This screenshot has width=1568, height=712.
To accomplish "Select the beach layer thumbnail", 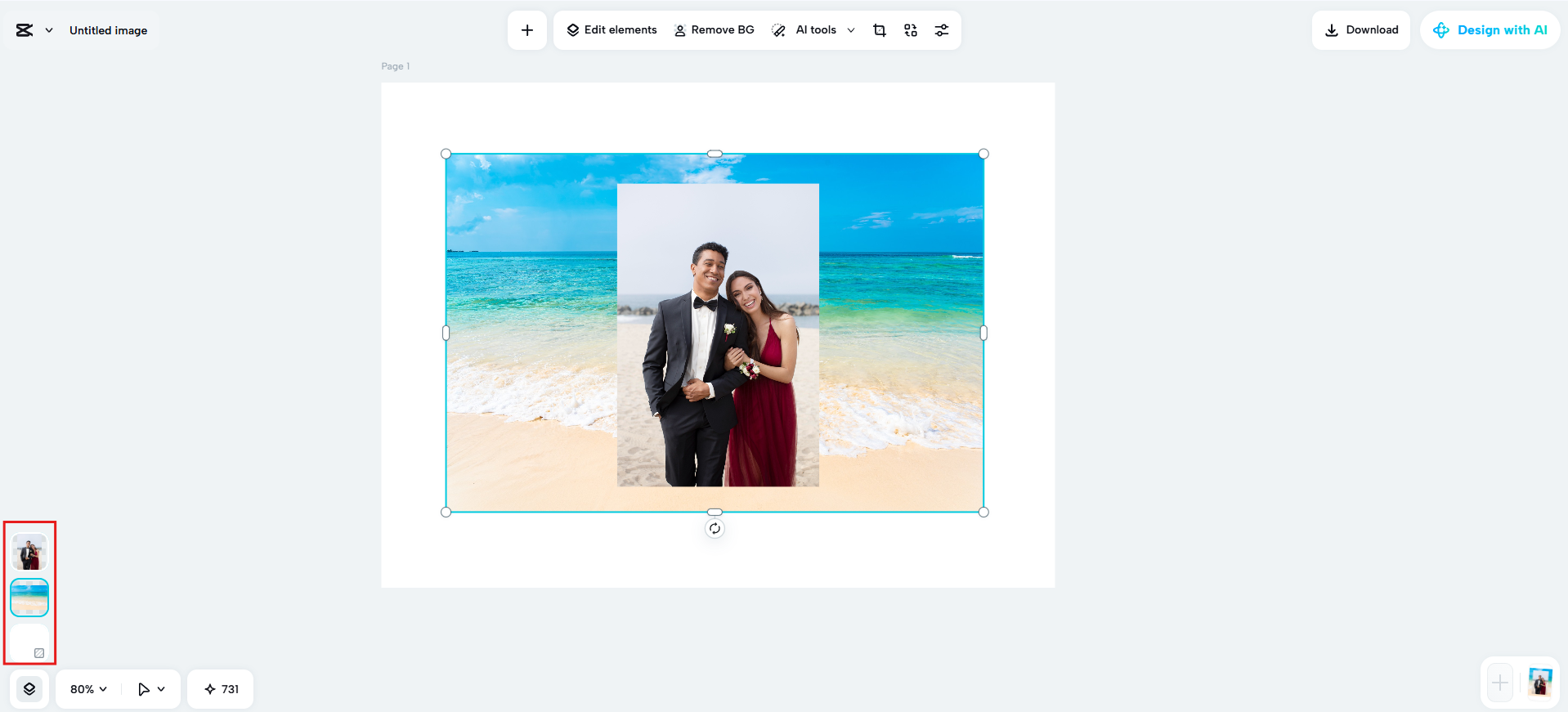I will point(29,598).
